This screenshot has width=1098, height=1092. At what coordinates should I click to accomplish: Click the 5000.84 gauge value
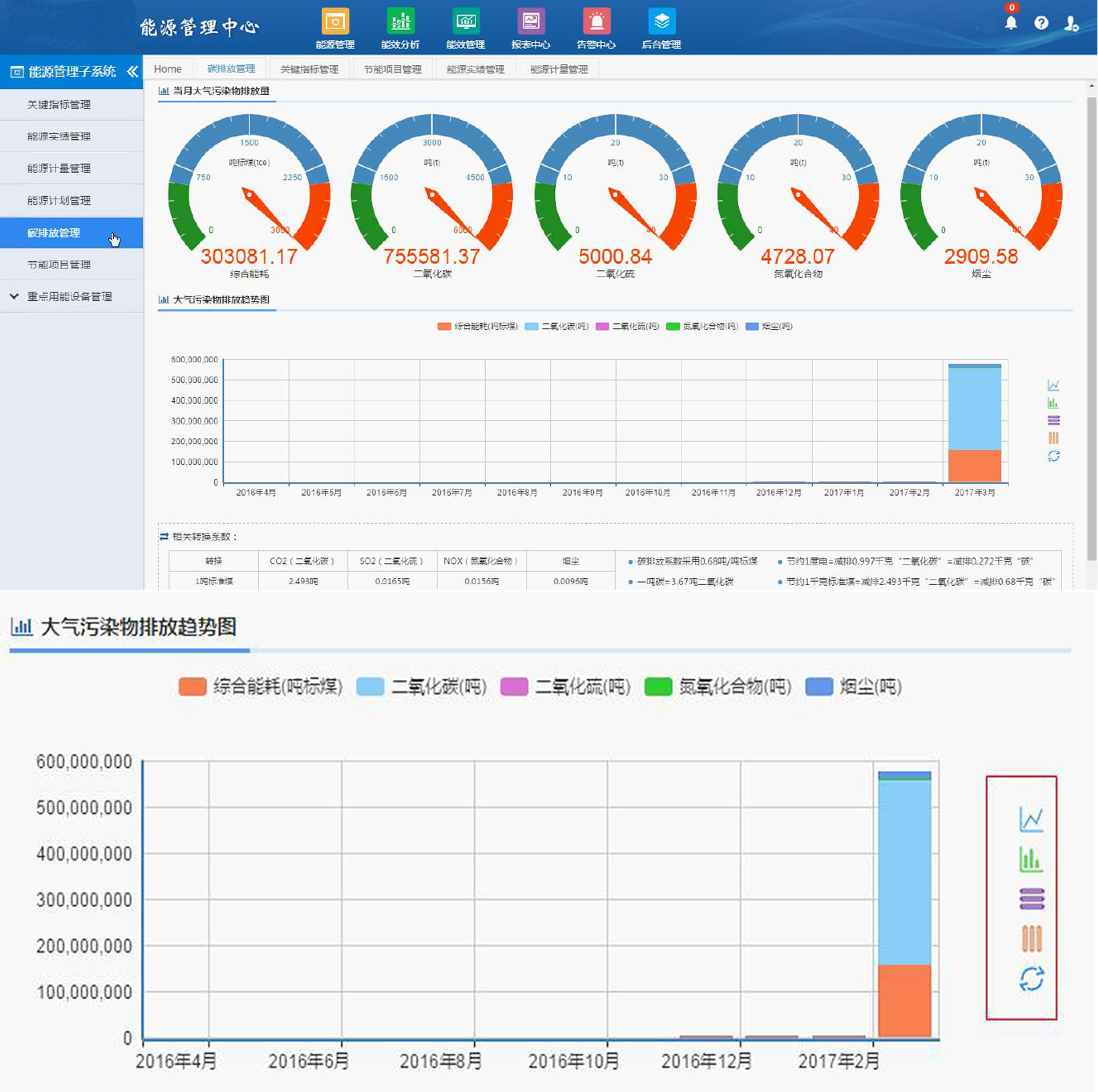[615, 257]
